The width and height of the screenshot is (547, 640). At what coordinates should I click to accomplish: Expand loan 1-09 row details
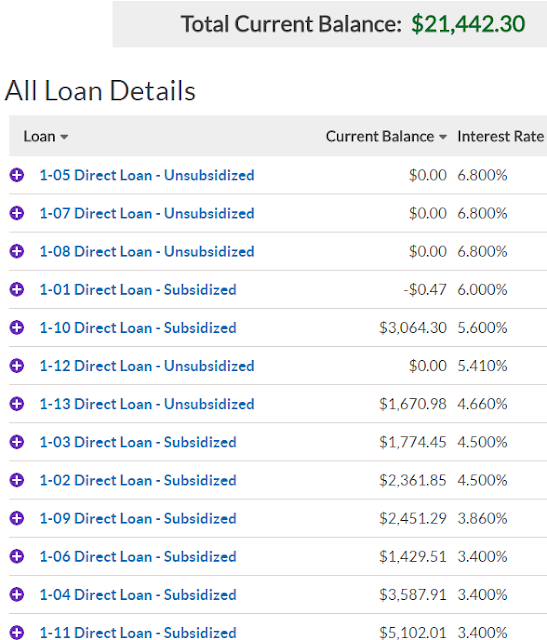[x=17, y=518]
